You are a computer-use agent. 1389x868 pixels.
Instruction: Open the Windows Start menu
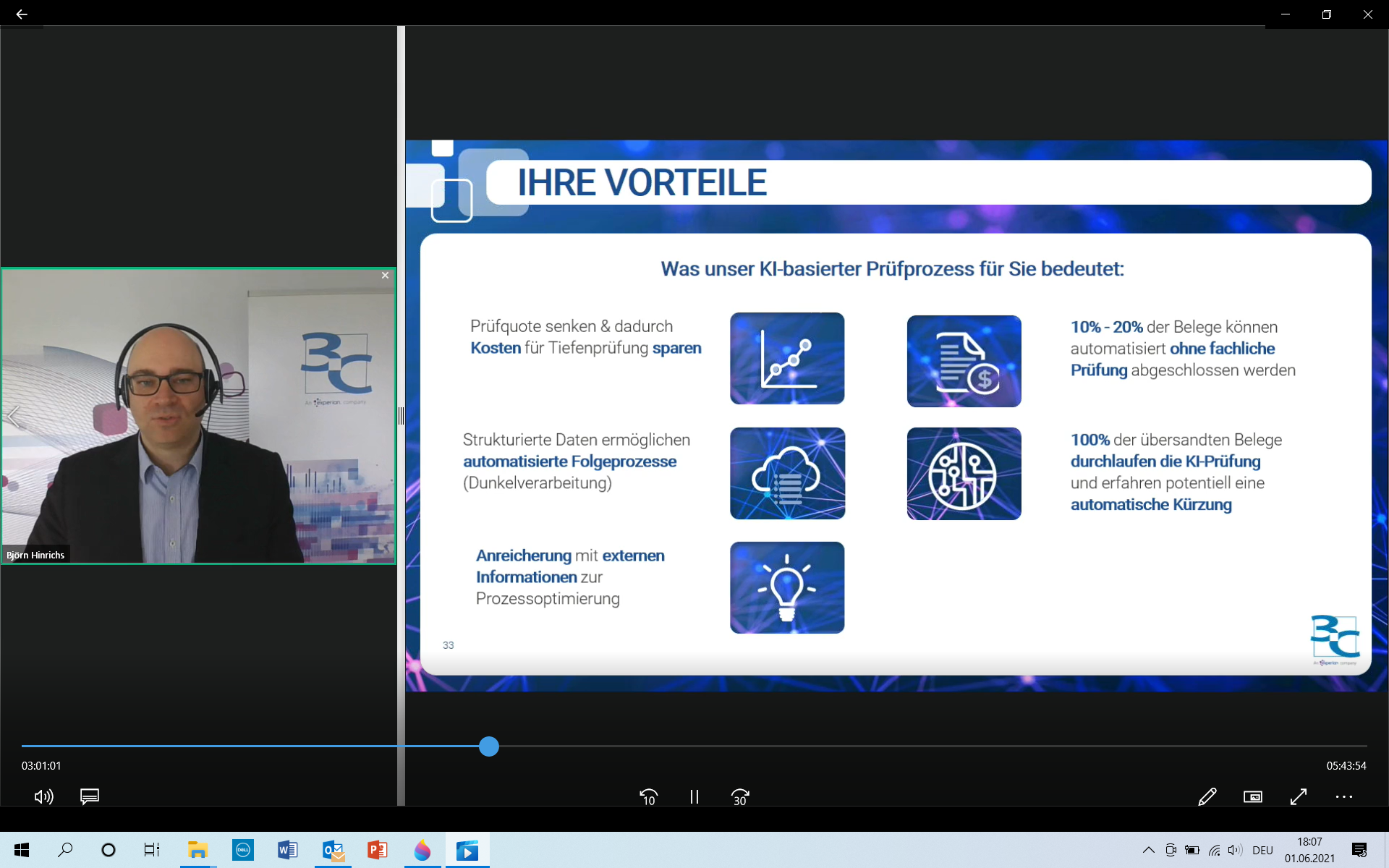[x=22, y=850]
